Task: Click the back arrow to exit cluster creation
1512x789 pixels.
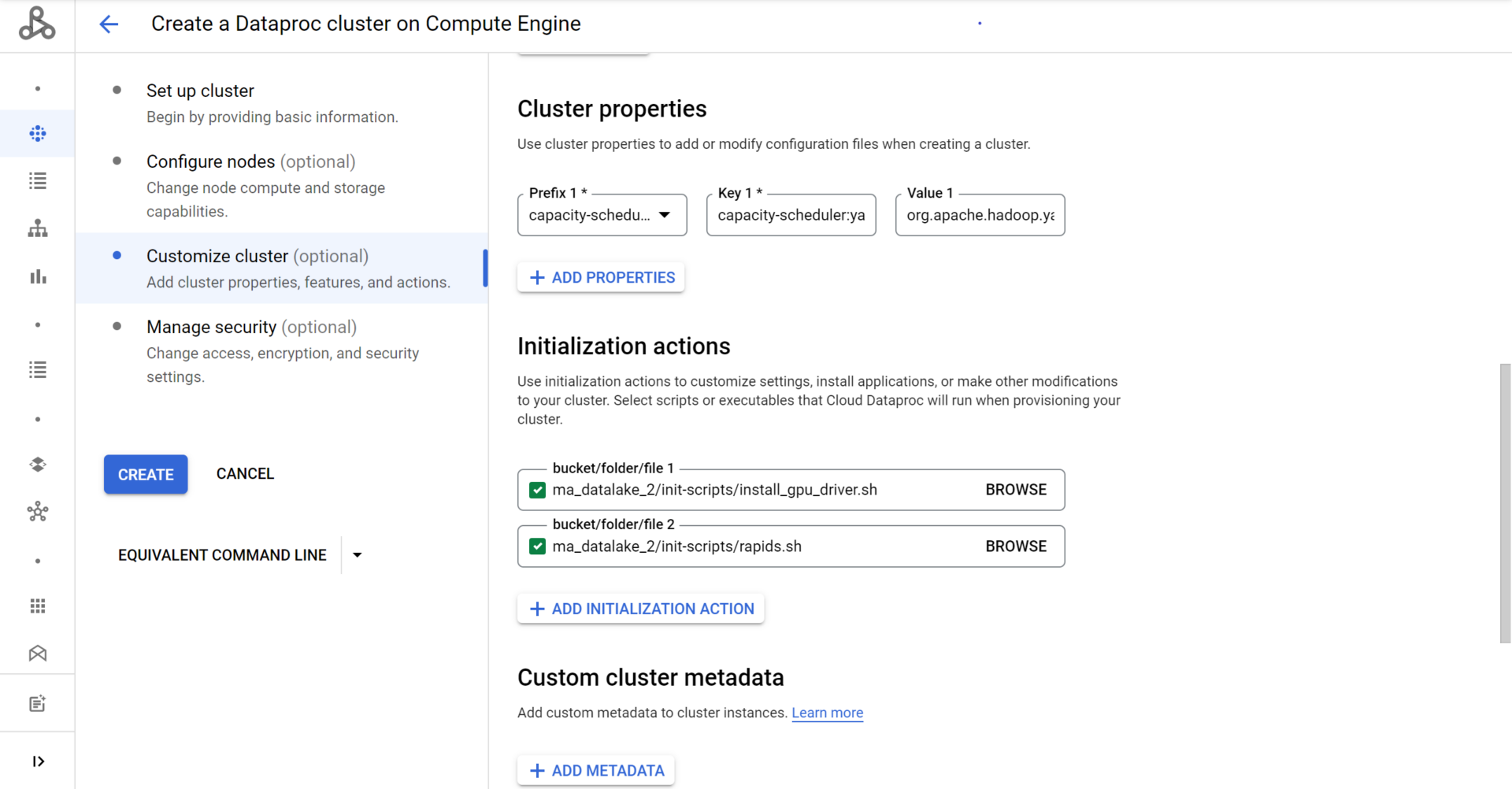Action: pos(109,24)
